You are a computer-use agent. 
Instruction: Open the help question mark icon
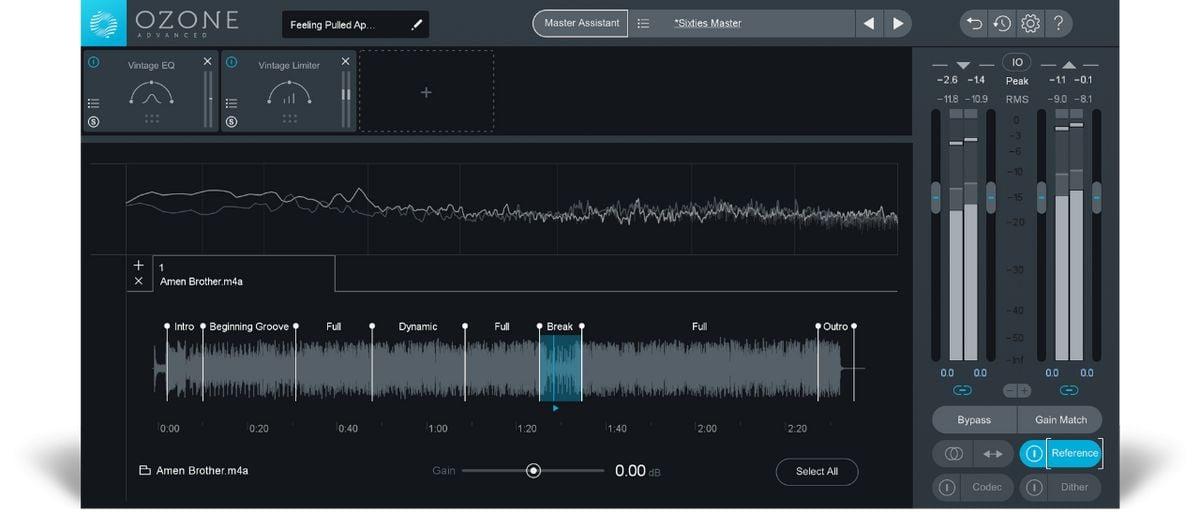pos(1059,23)
